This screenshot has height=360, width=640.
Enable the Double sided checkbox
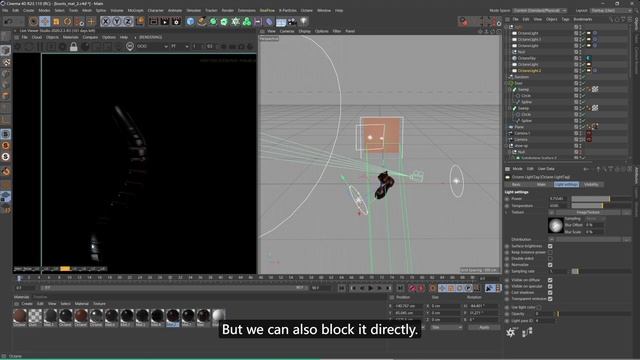tap(550, 258)
